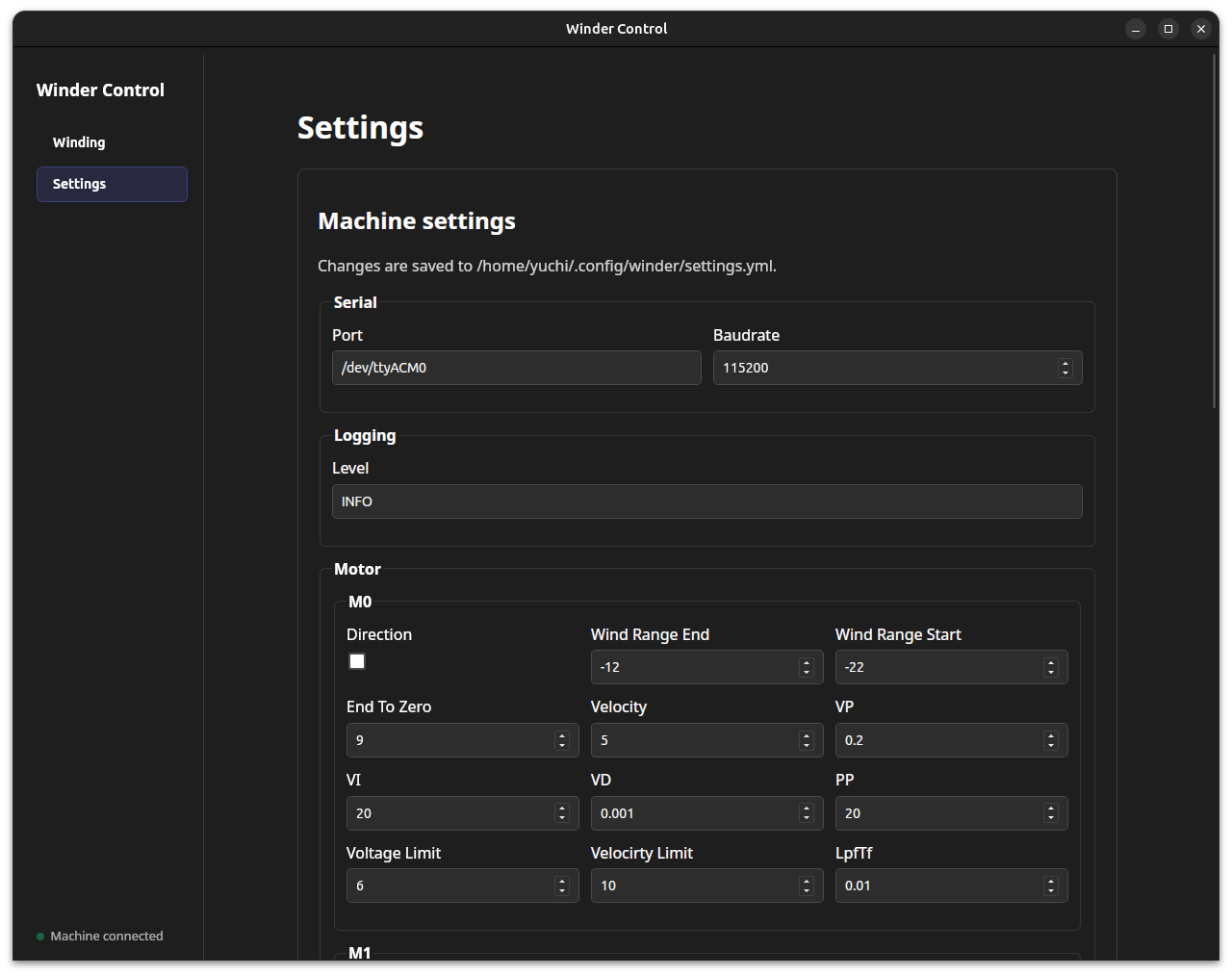The width and height of the screenshot is (1232, 976).
Task: Adjust the VD spinner arrows
Action: [807, 813]
